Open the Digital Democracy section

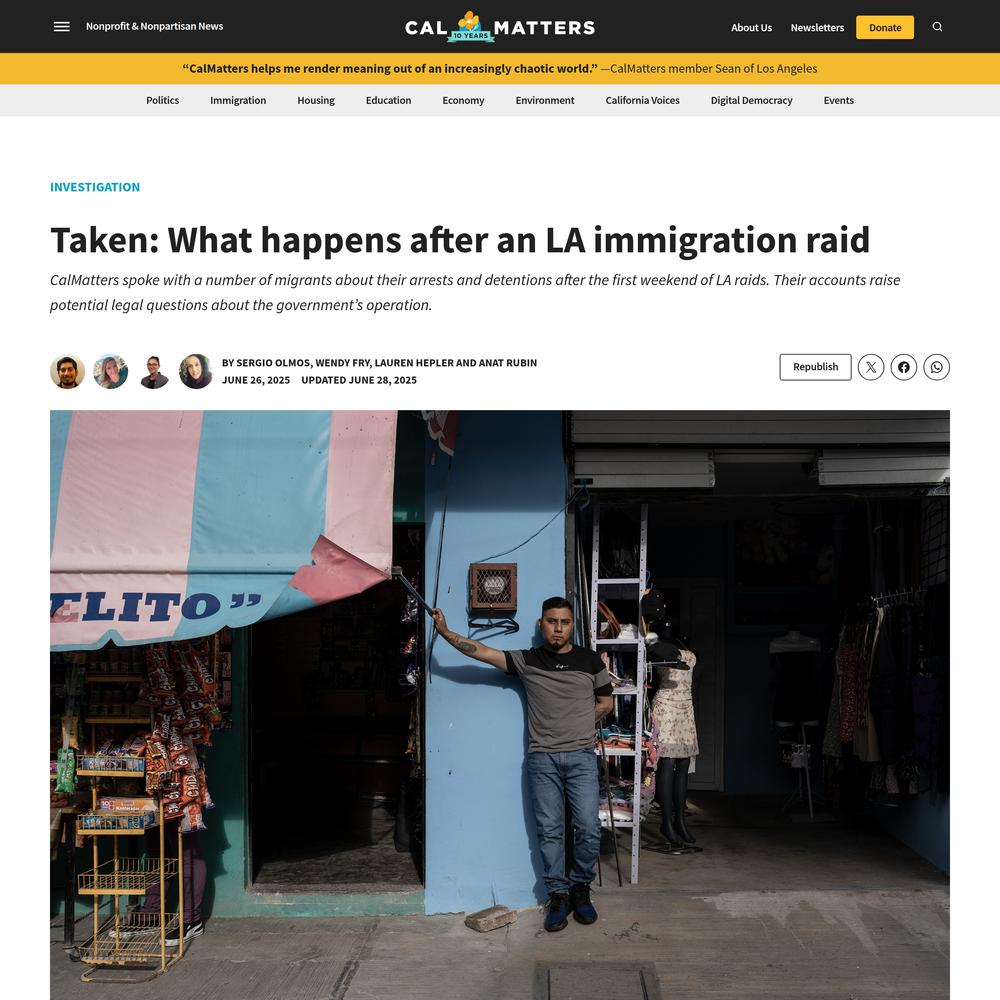[751, 100]
